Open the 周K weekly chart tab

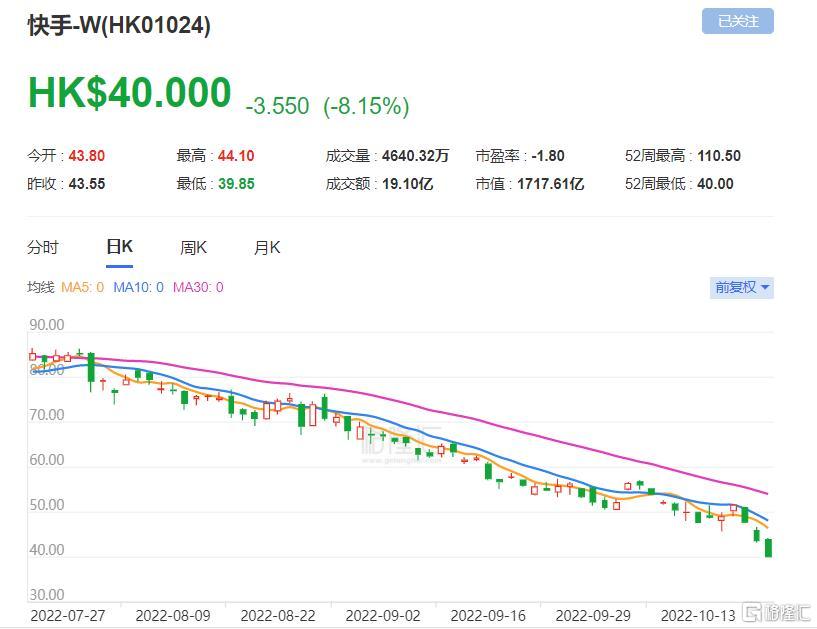point(193,248)
